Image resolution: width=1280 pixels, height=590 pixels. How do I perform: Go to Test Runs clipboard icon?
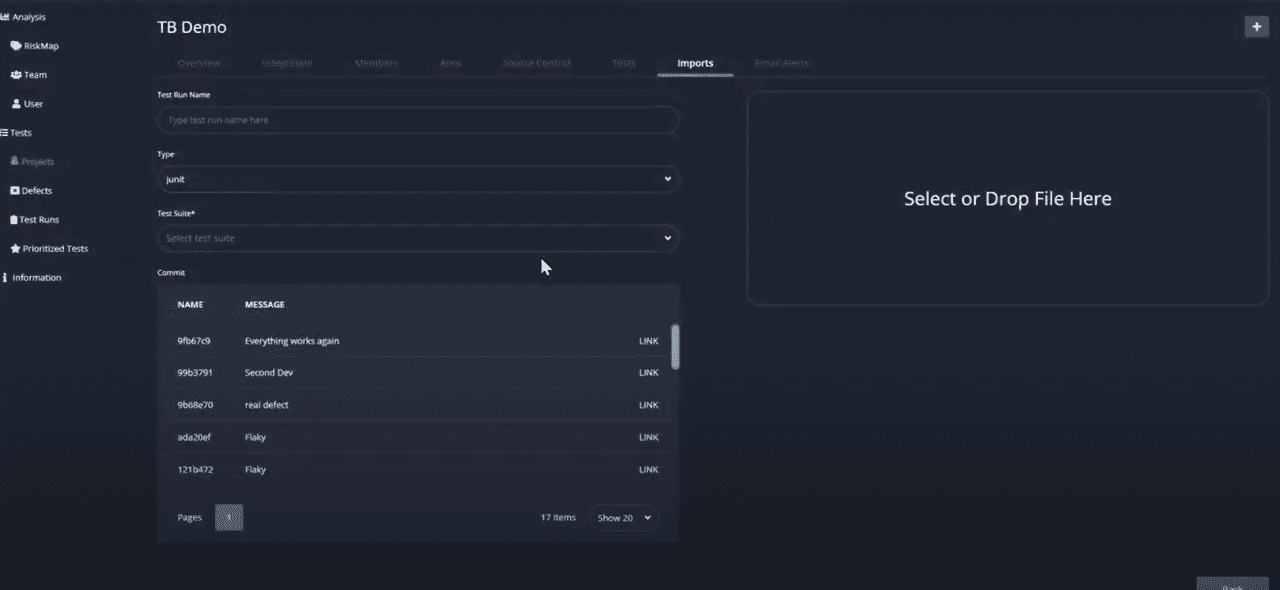14,220
